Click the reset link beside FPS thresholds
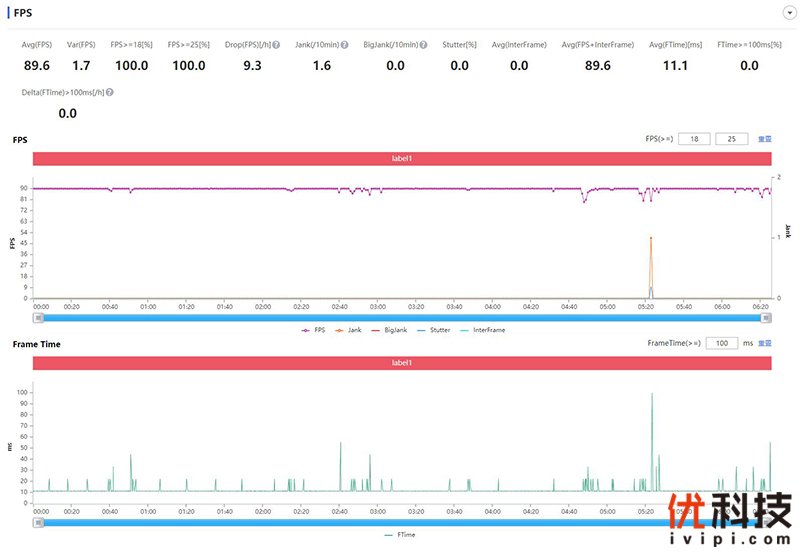This screenshot has height=552, width=800. point(764,139)
